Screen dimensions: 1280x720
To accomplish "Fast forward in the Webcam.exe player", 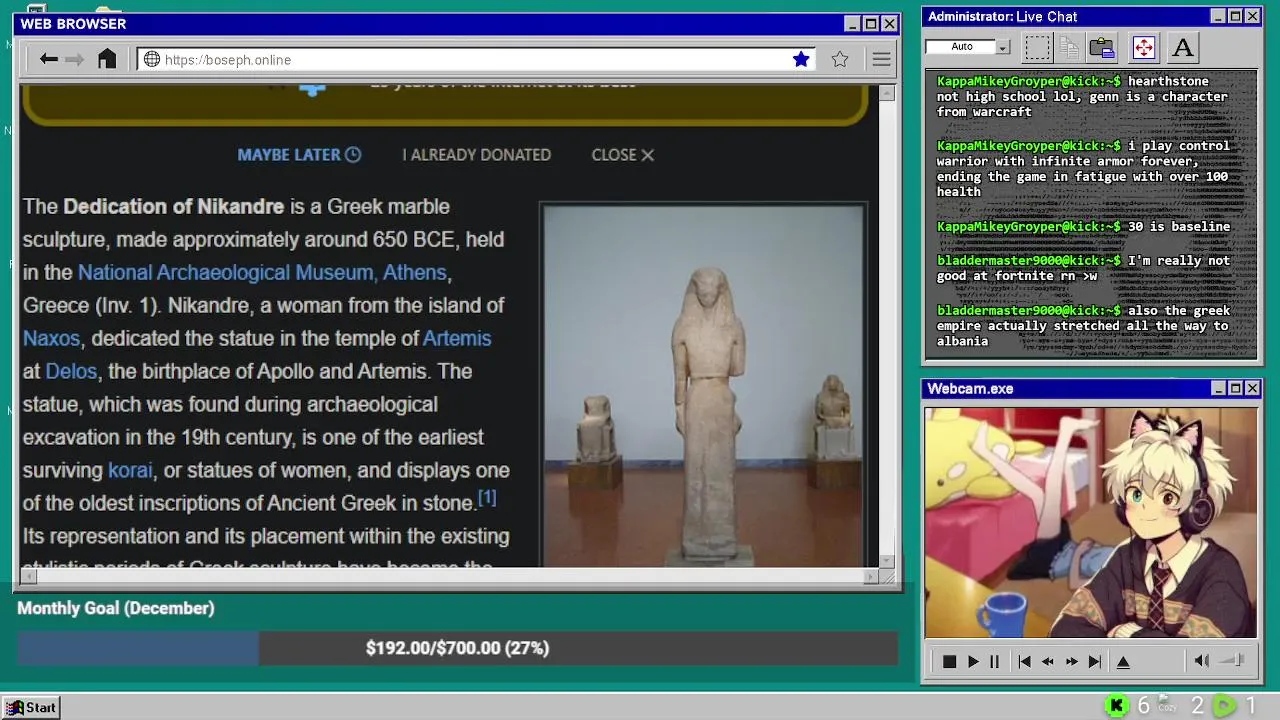I will [x=1072, y=661].
